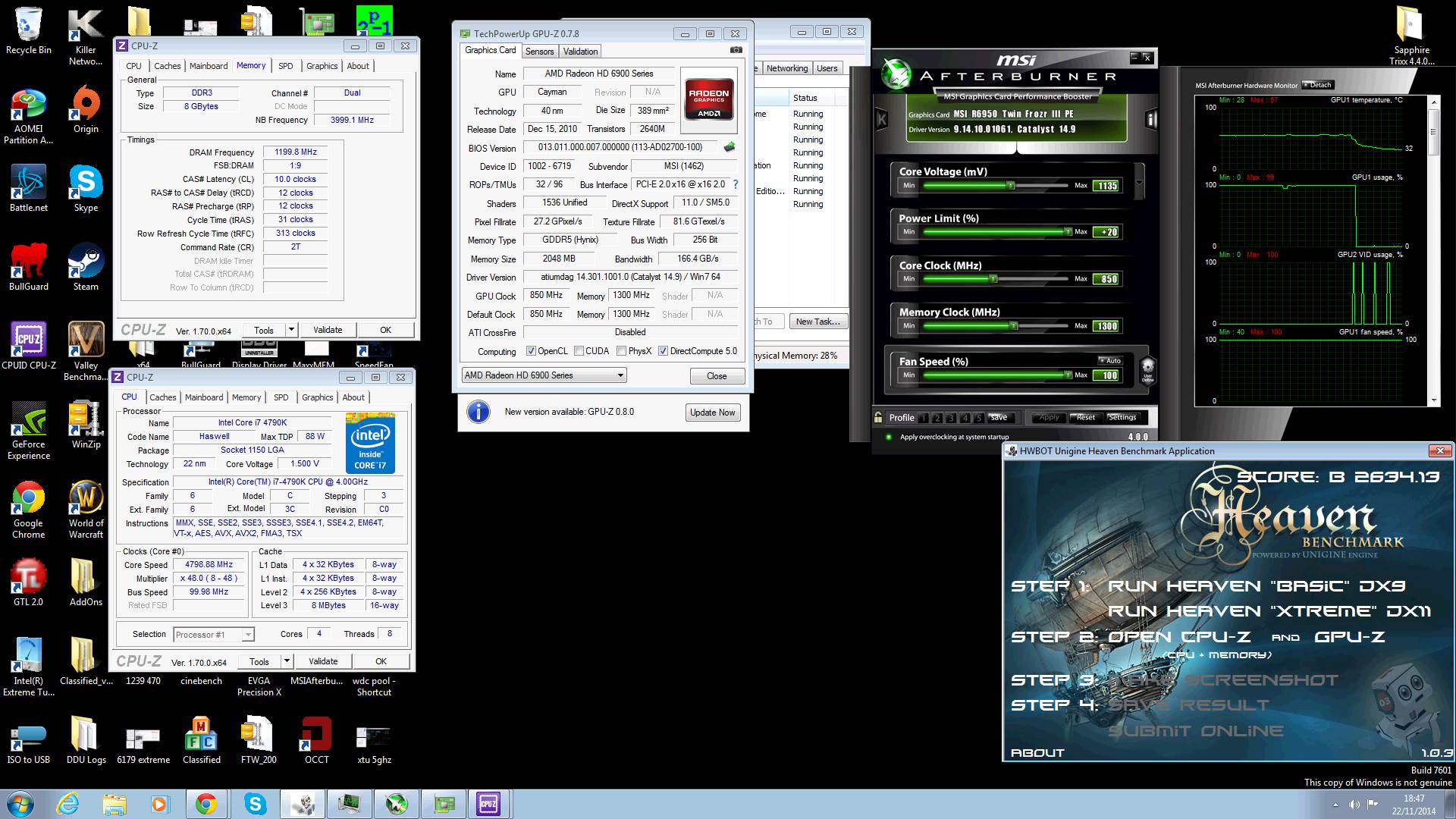Open Internet Explorer from the taskbar
Viewport: 1456px width, 819px height.
[x=67, y=804]
